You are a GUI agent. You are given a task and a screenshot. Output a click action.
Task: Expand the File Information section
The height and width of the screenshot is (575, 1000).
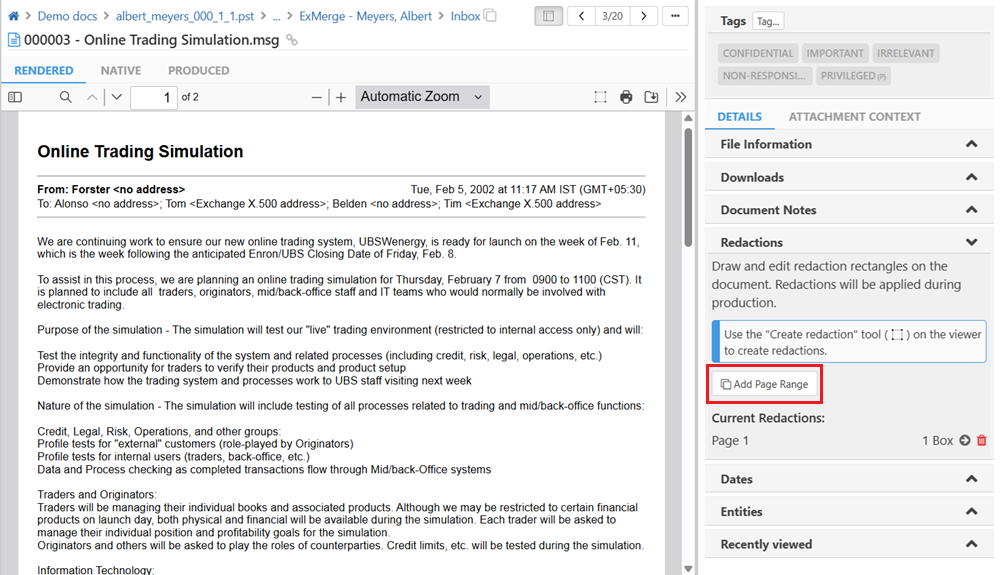pyautogui.click(x=849, y=144)
